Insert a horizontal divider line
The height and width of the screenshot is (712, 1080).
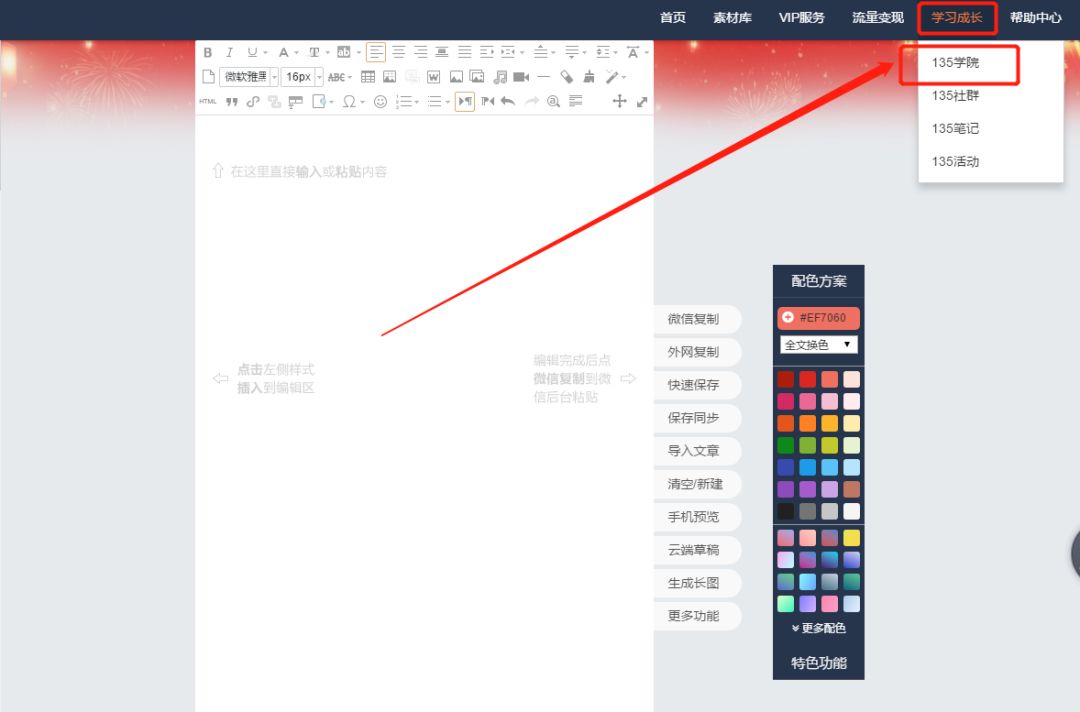point(543,77)
